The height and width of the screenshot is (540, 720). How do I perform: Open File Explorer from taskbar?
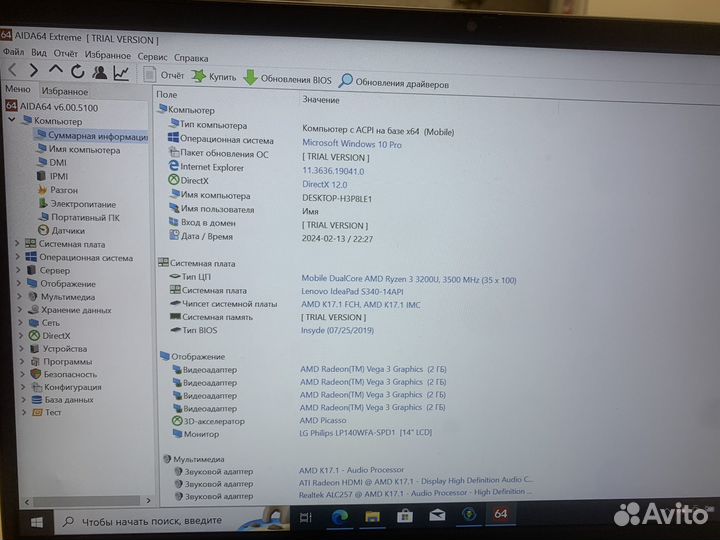[x=372, y=516]
